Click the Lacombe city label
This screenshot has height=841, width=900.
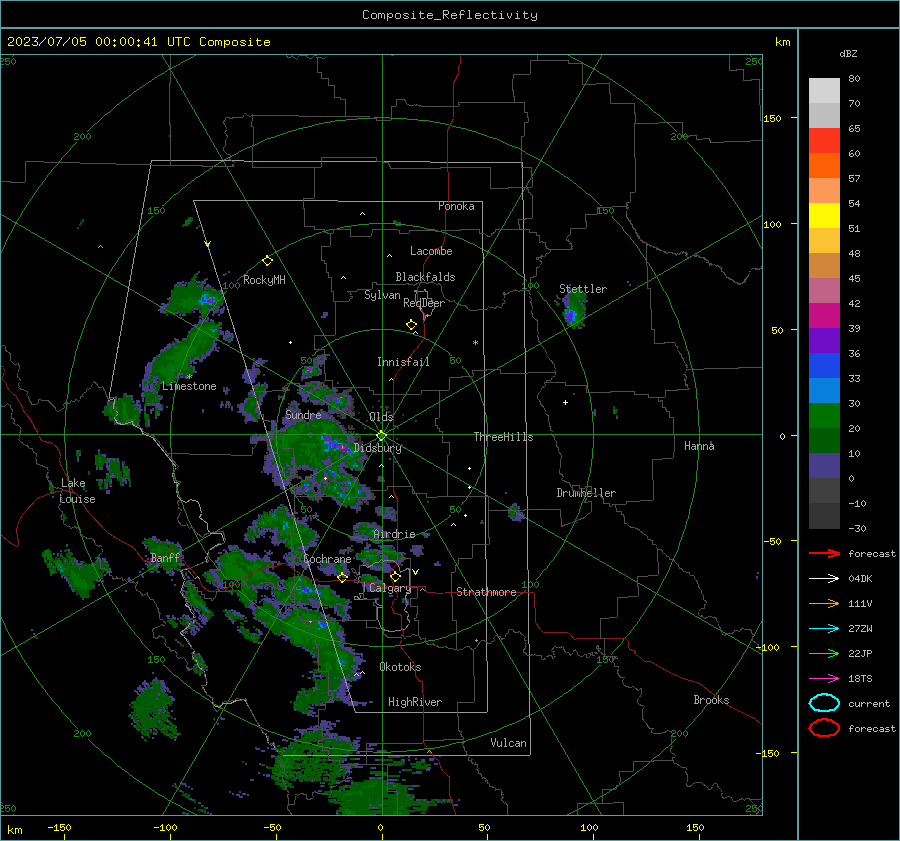tap(431, 251)
